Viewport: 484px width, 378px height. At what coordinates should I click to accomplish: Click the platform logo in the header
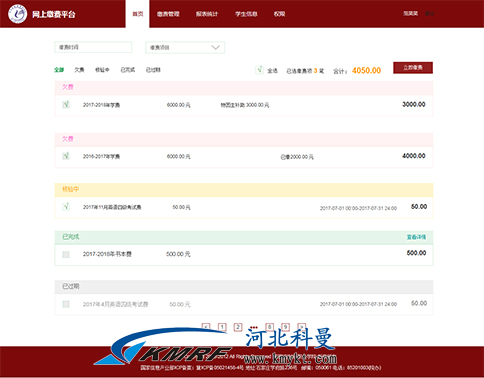click(17, 14)
